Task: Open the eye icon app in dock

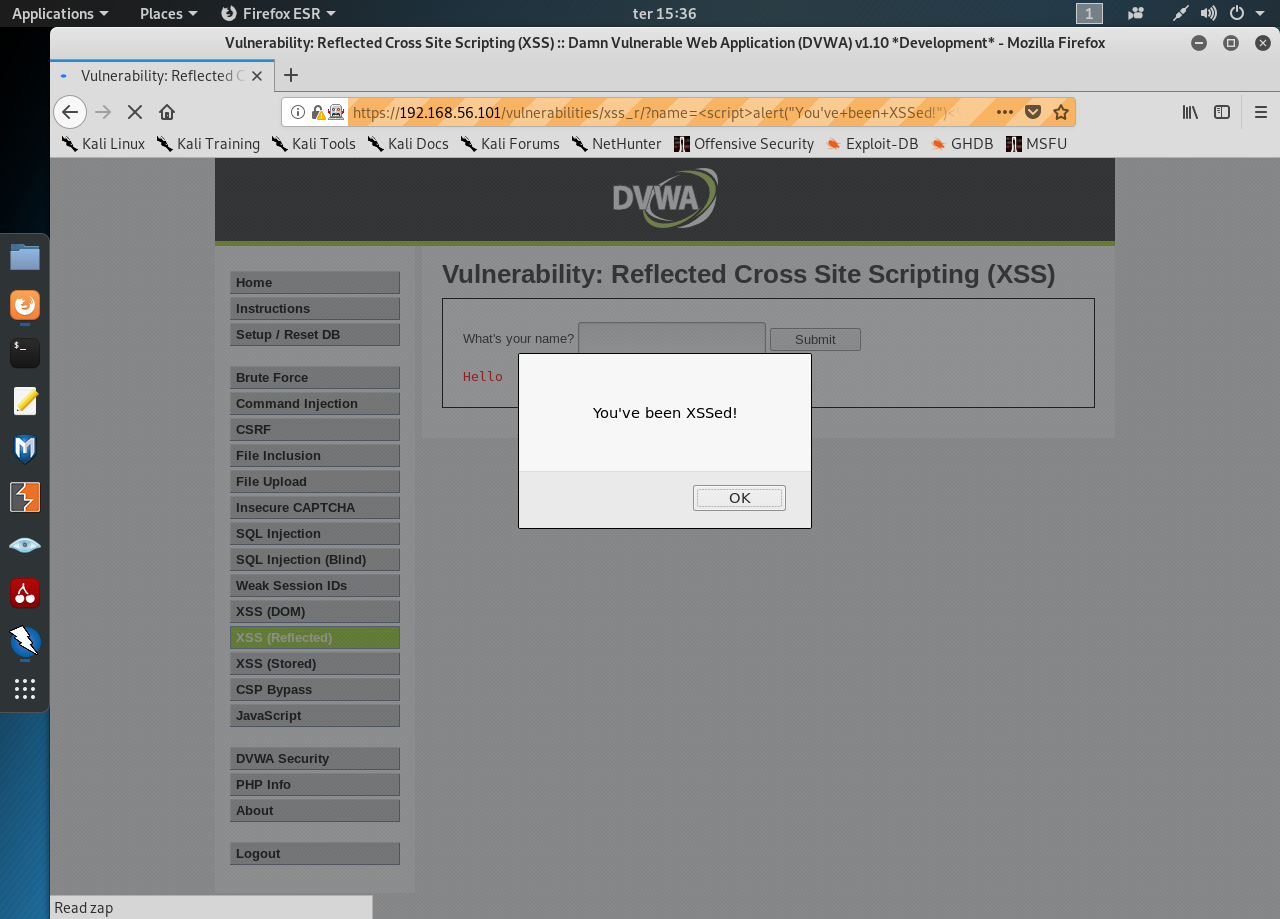Action: click(25, 545)
